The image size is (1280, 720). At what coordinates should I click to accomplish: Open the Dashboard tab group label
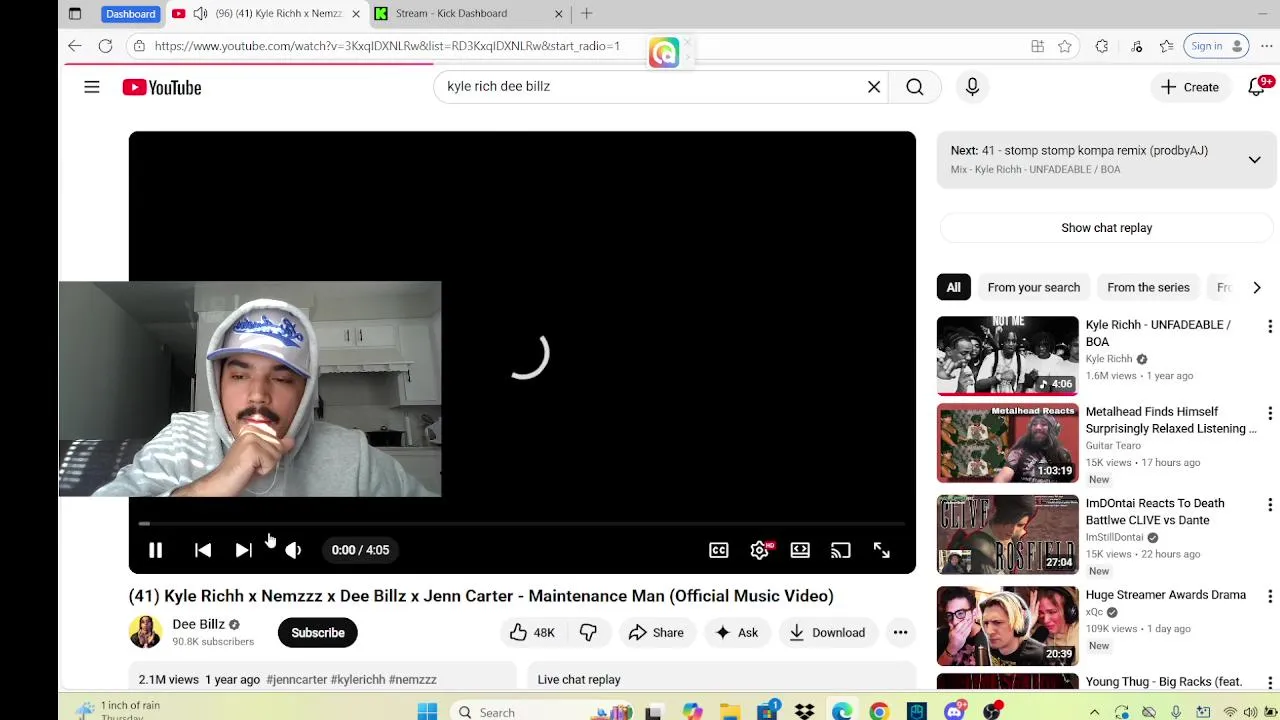pyautogui.click(x=130, y=14)
